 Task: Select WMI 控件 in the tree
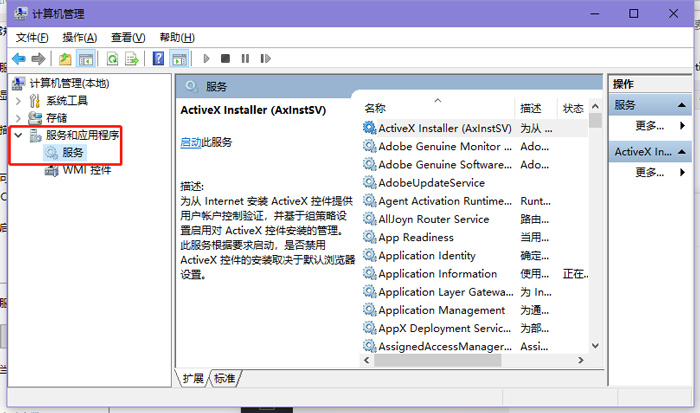(x=86, y=169)
